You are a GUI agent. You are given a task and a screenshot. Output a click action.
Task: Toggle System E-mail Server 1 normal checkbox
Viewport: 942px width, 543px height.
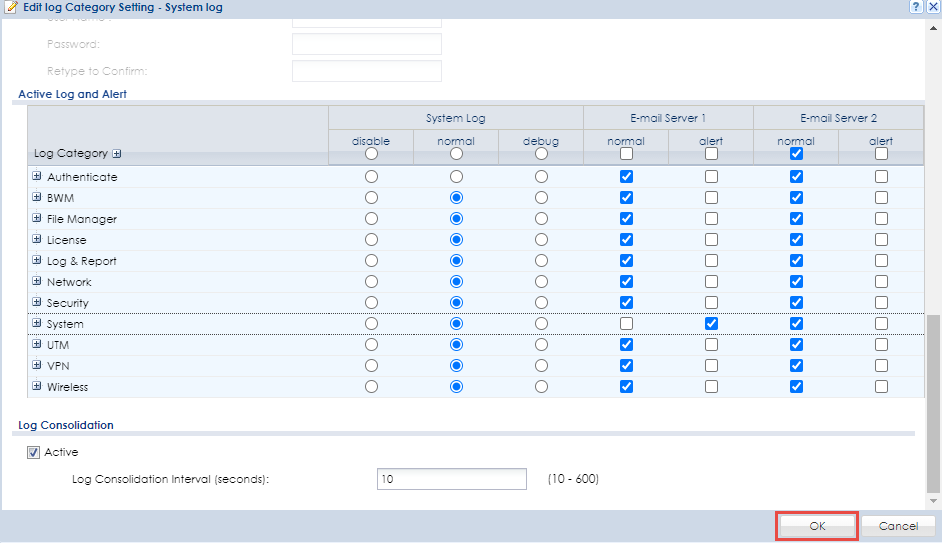coord(626,324)
